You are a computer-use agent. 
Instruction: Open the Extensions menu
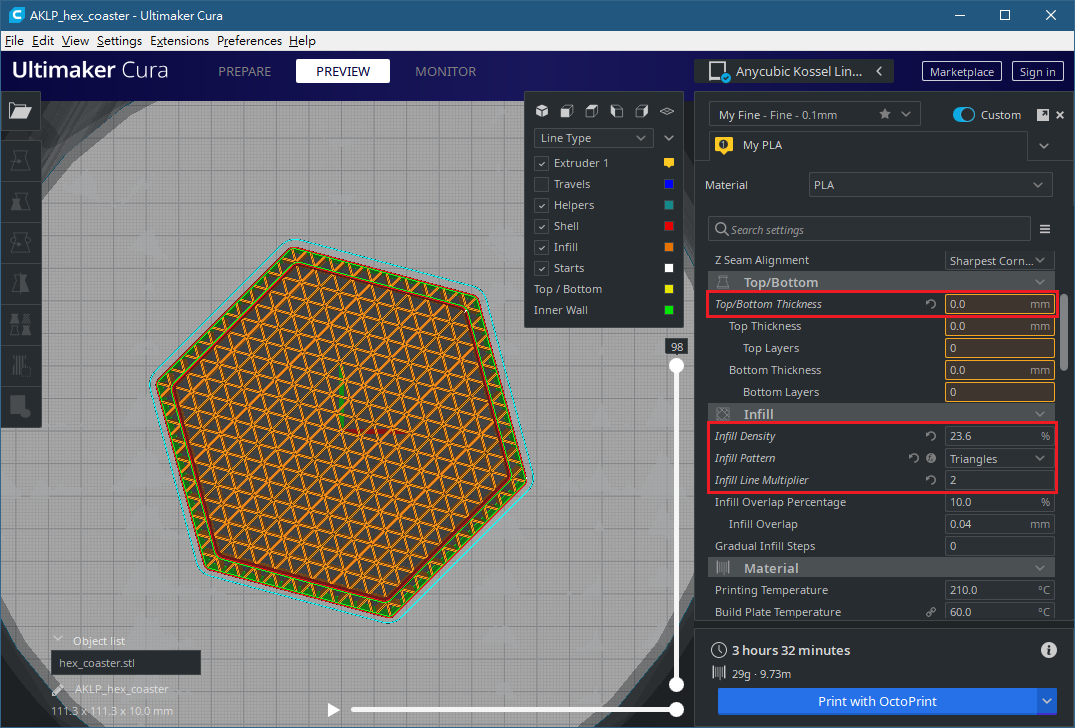point(180,40)
